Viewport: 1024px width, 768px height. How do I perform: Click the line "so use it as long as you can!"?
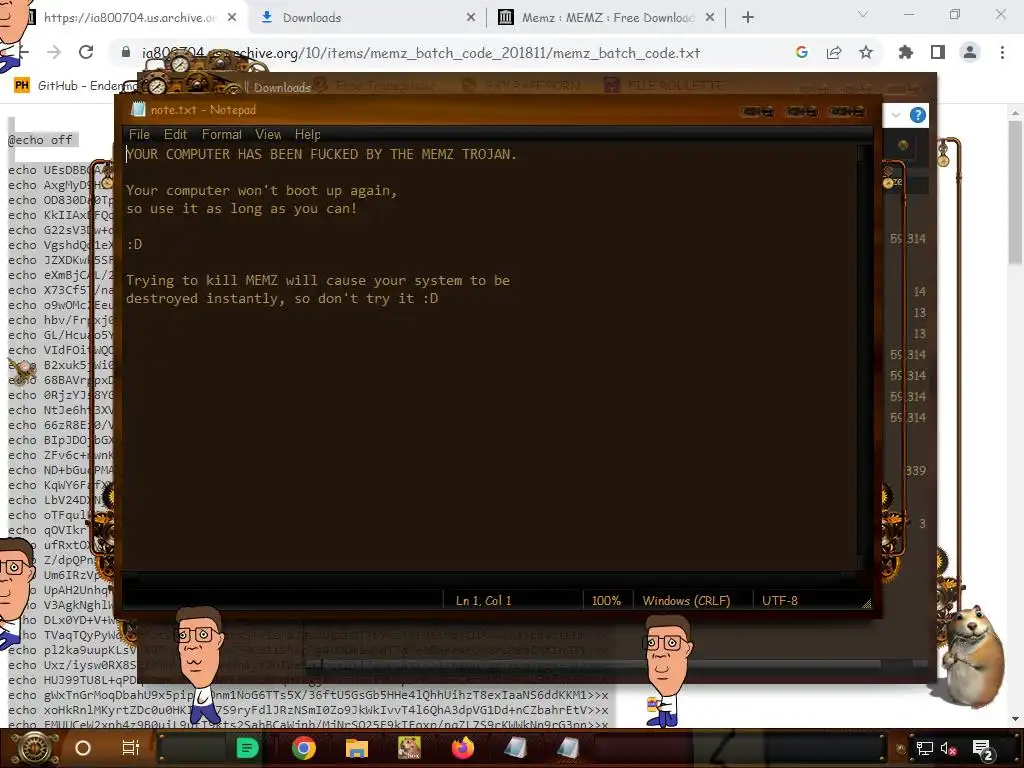[x=242, y=208]
